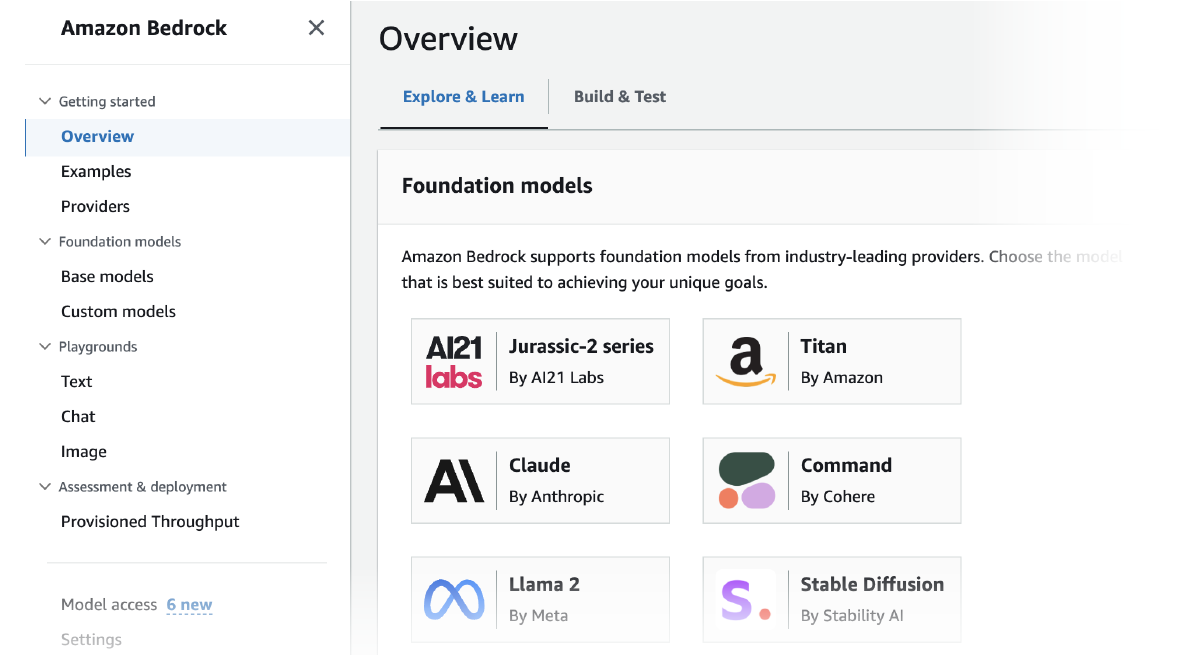The width and height of the screenshot is (1200, 655).
Task: Click the Amazon Titan logo
Action: coord(745,361)
